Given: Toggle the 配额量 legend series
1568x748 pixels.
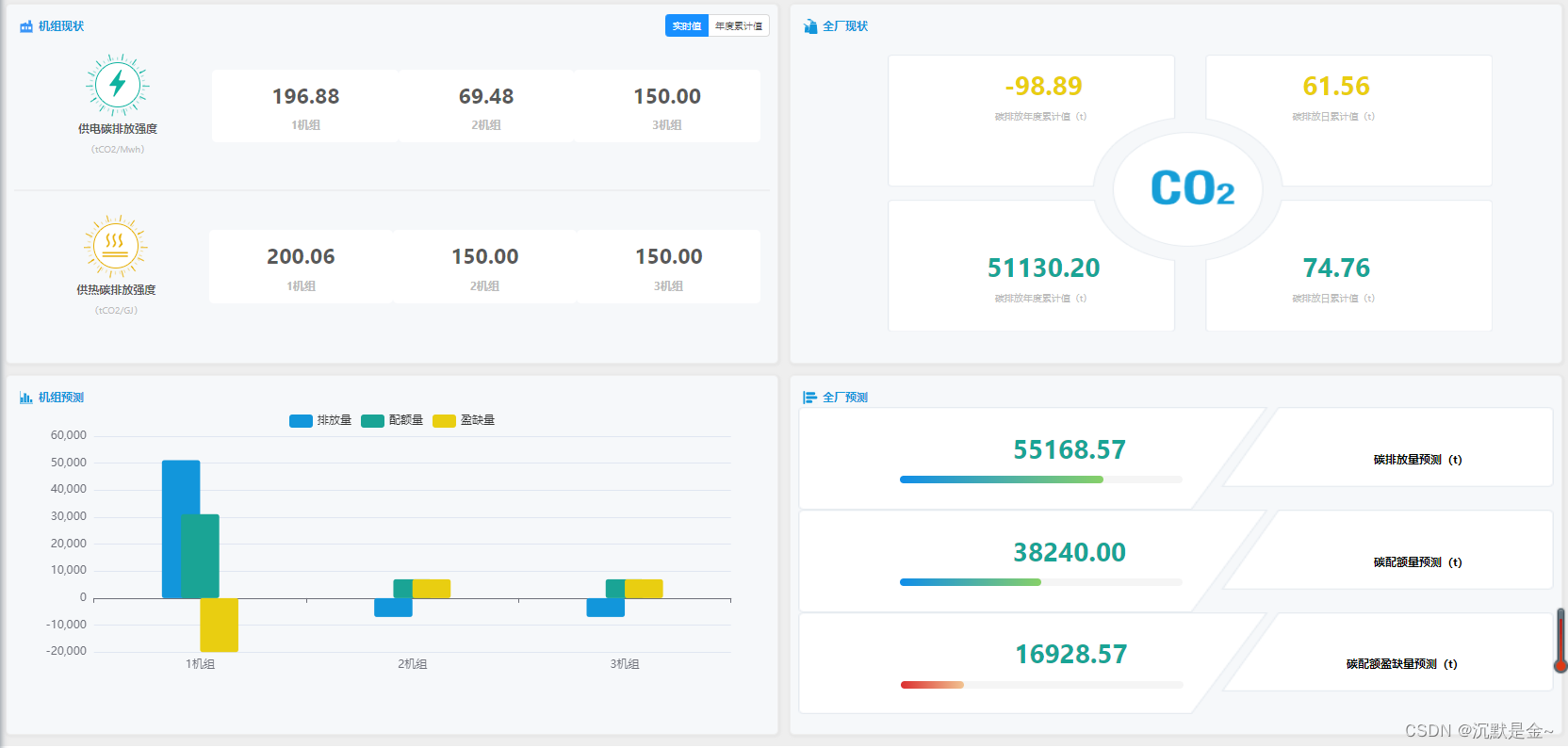Looking at the screenshot, I should pyautogui.click(x=392, y=420).
